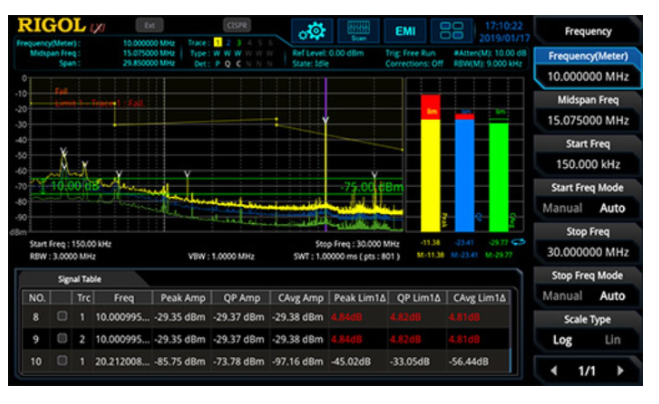Viewport: 659px width, 404px height.
Task: Click the Freq column header
Action: click(124, 298)
